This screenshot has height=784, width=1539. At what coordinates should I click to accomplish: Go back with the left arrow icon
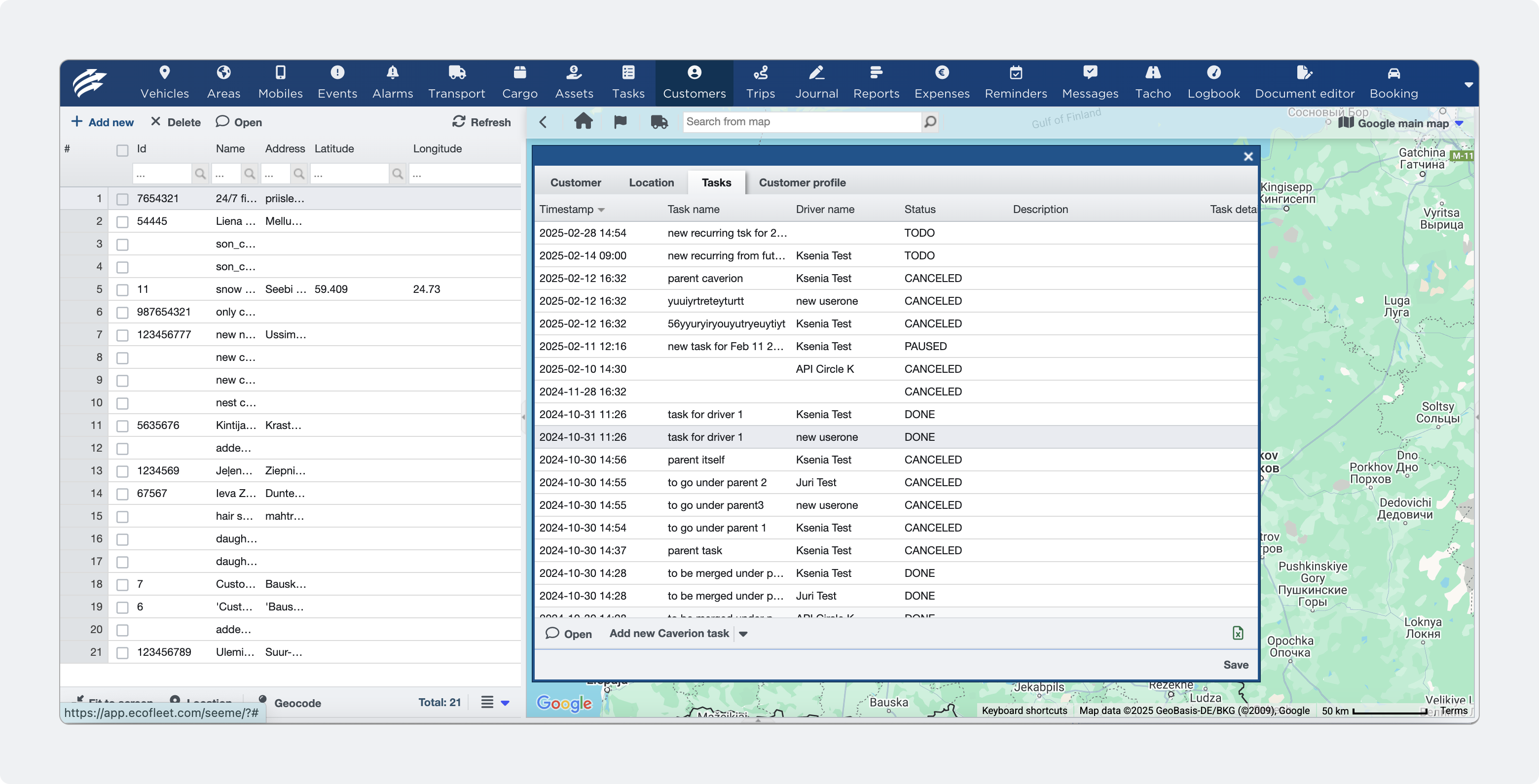[x=543, y=122]
